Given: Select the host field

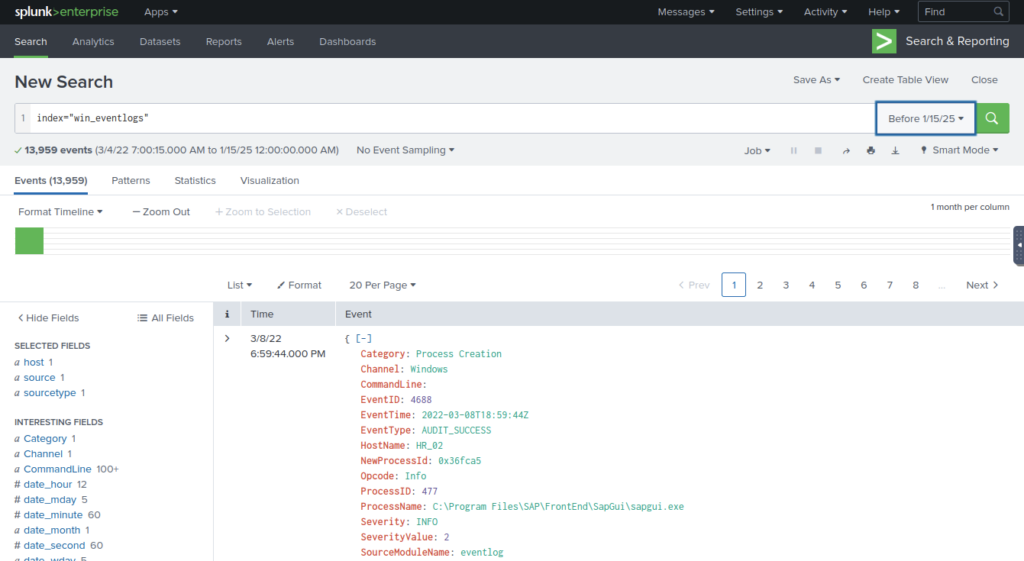Looking at the screenshot, I should 33,362.
